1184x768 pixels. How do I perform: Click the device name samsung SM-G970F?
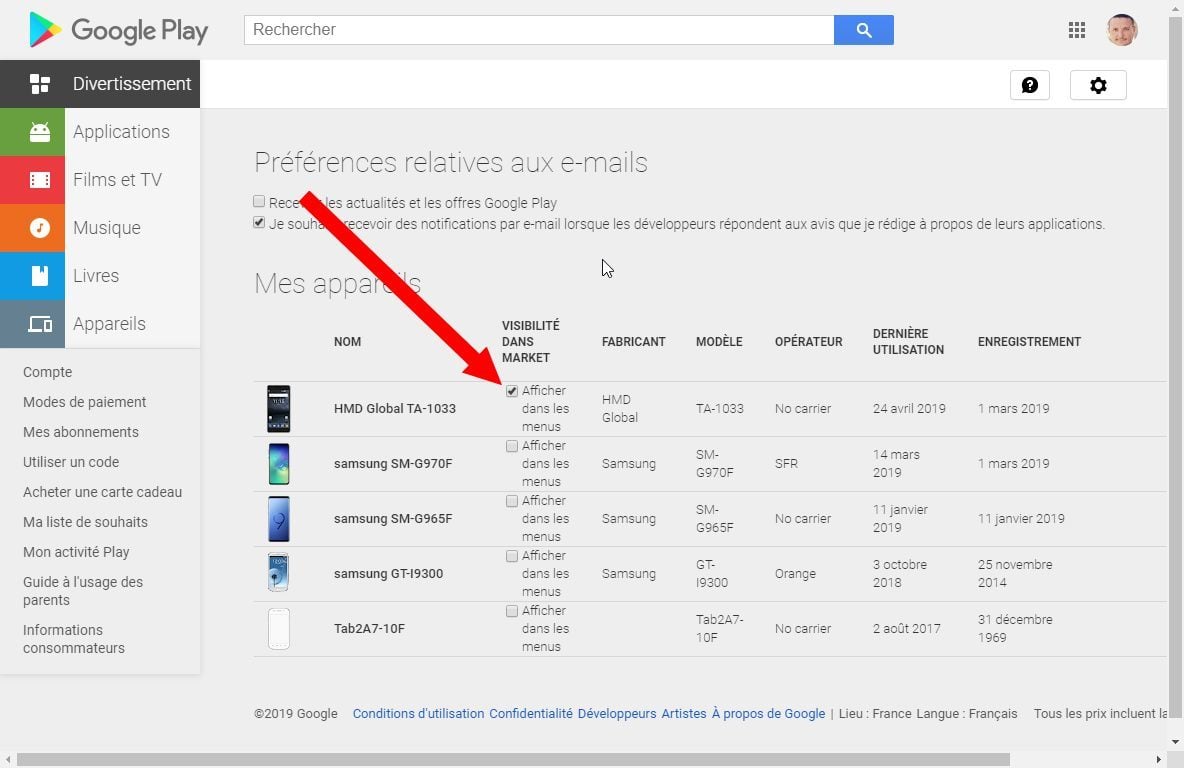(x=393, y=464)
